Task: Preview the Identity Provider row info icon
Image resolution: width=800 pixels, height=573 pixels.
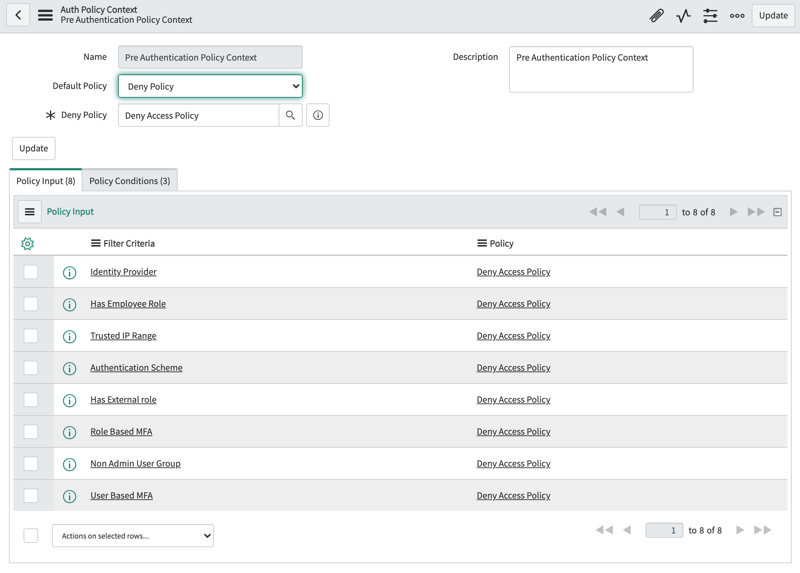Action: [x=69, y=272]
